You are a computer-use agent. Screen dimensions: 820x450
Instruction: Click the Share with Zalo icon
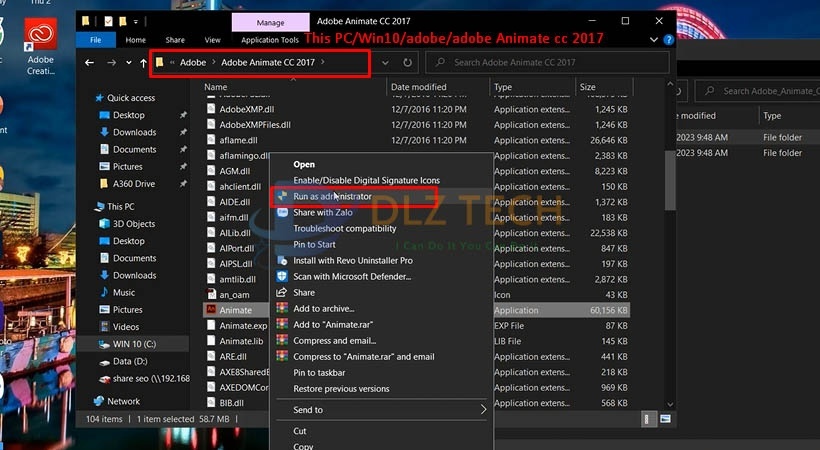point(283,213)
